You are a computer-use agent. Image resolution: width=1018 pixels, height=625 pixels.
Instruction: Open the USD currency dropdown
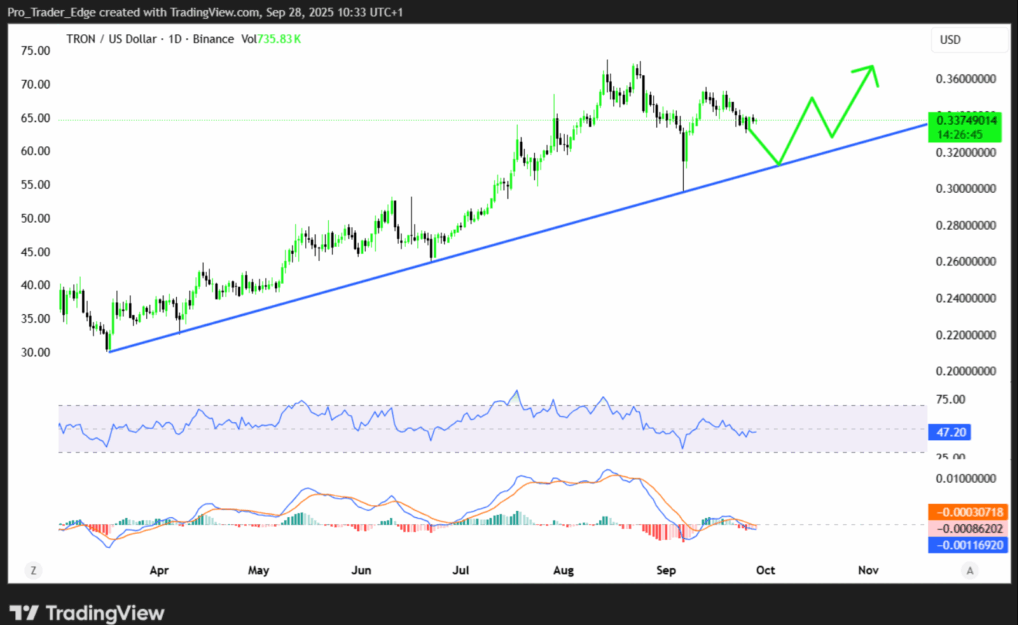[969, 41]
